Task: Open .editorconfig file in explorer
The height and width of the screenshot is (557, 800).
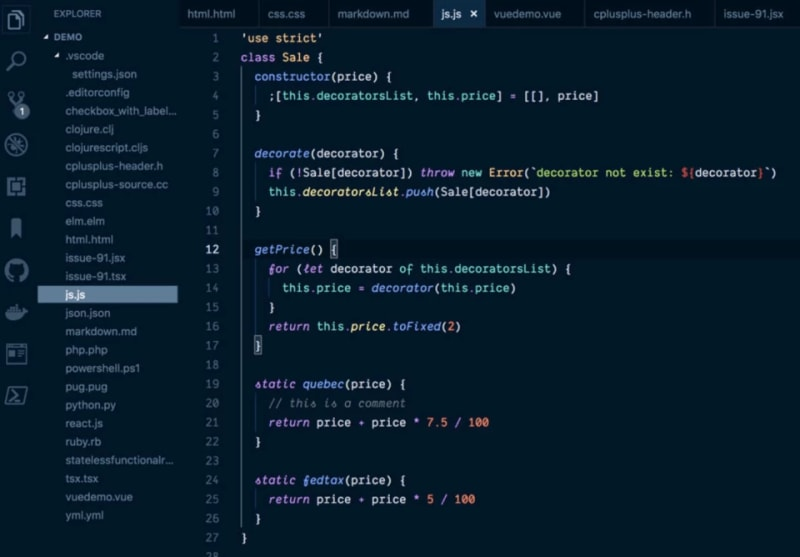Action: [97, 92]
